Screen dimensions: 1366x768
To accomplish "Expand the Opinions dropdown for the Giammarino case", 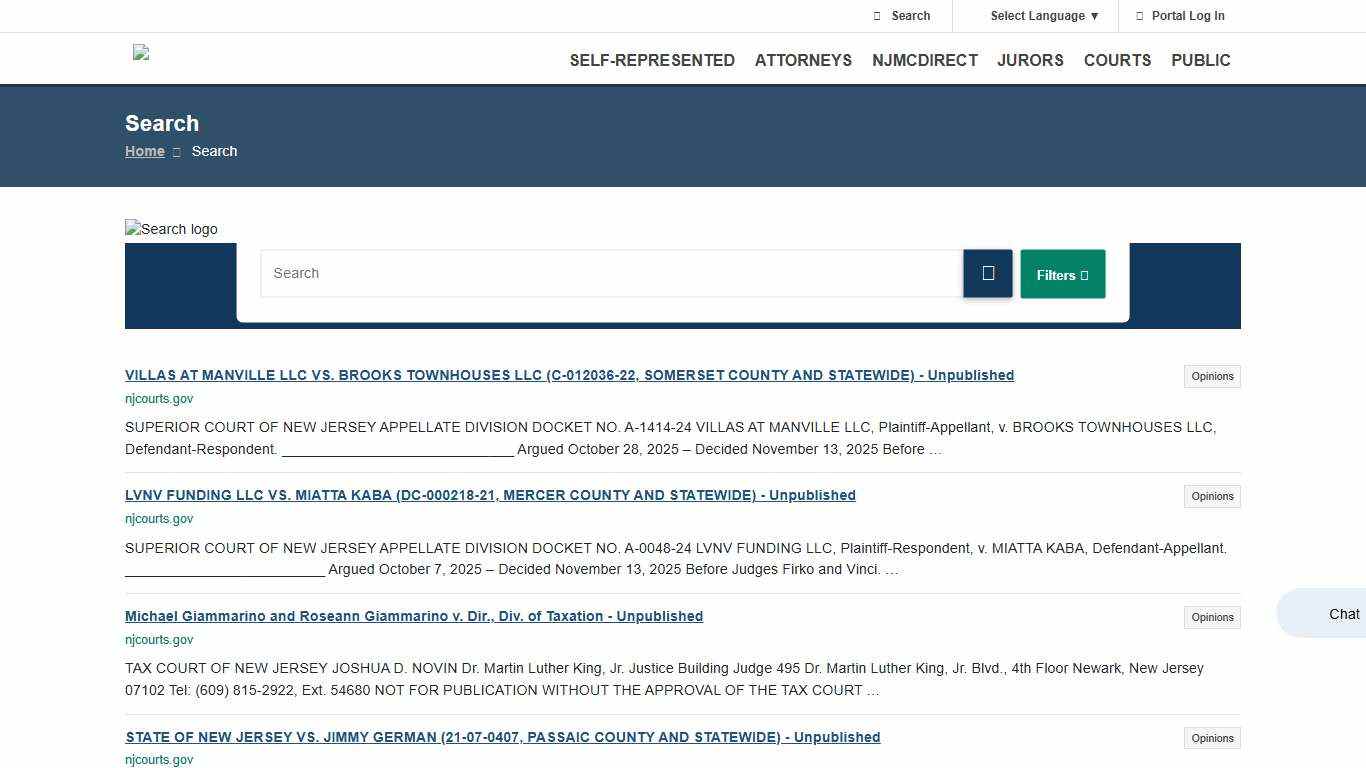I will (x=1211, y=617).
